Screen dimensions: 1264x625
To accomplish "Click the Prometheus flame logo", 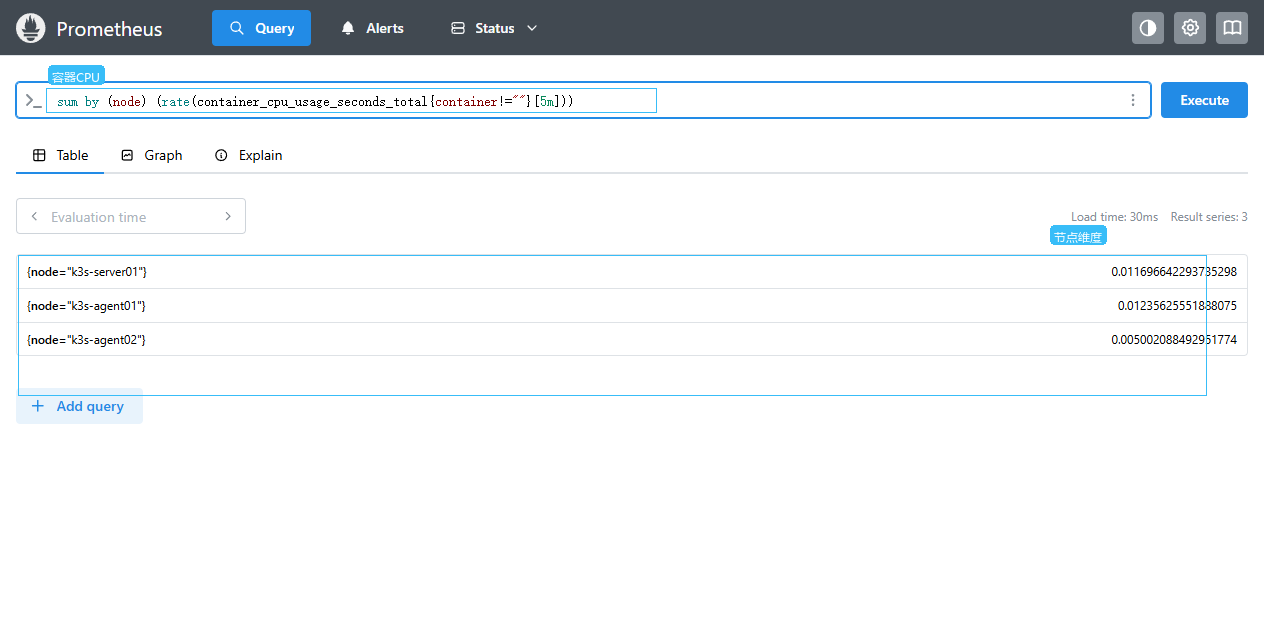I will pos(31,28).
